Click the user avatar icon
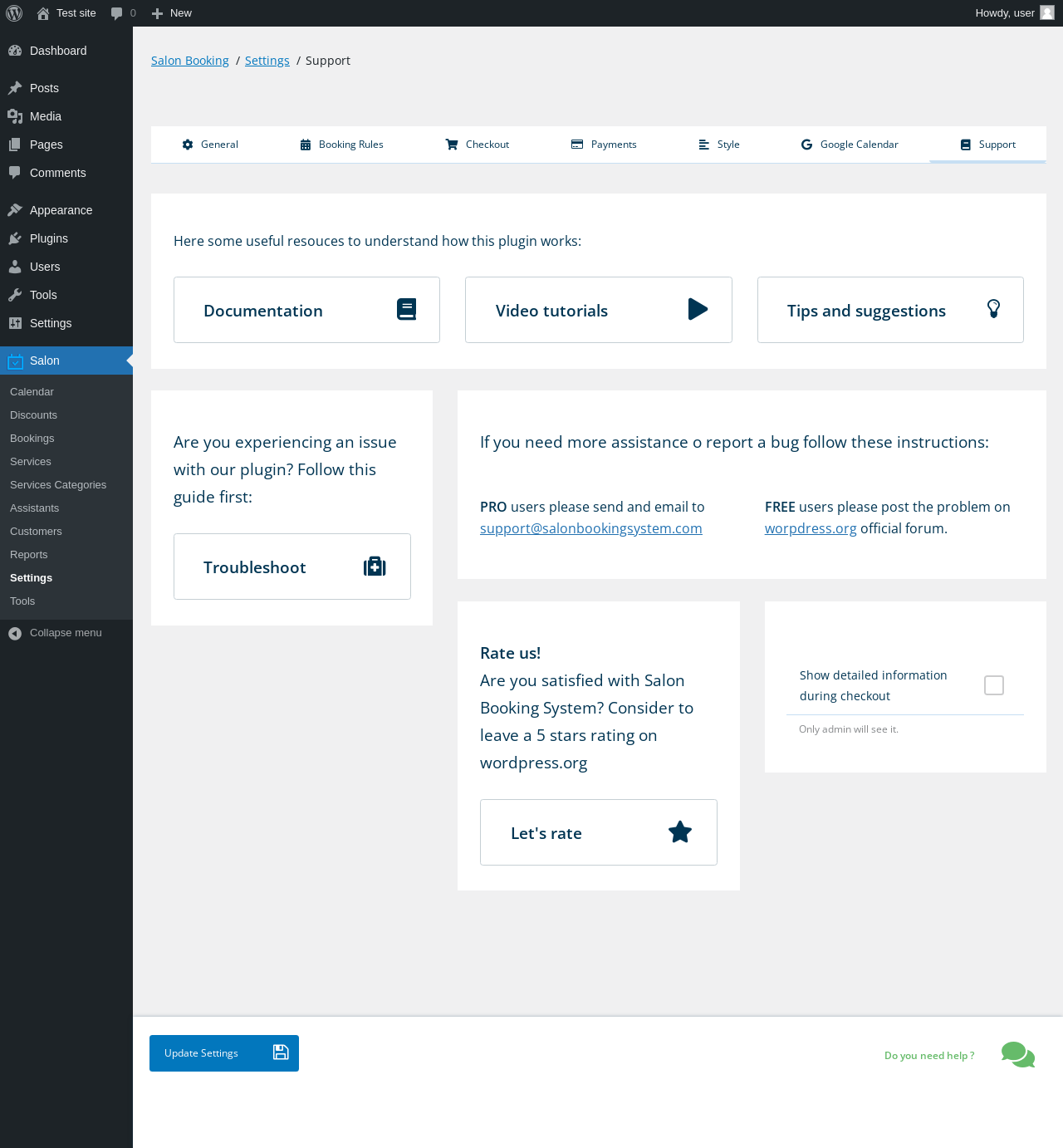This screenshot has width=1063, height=1148. click(x=1047, y=12)
